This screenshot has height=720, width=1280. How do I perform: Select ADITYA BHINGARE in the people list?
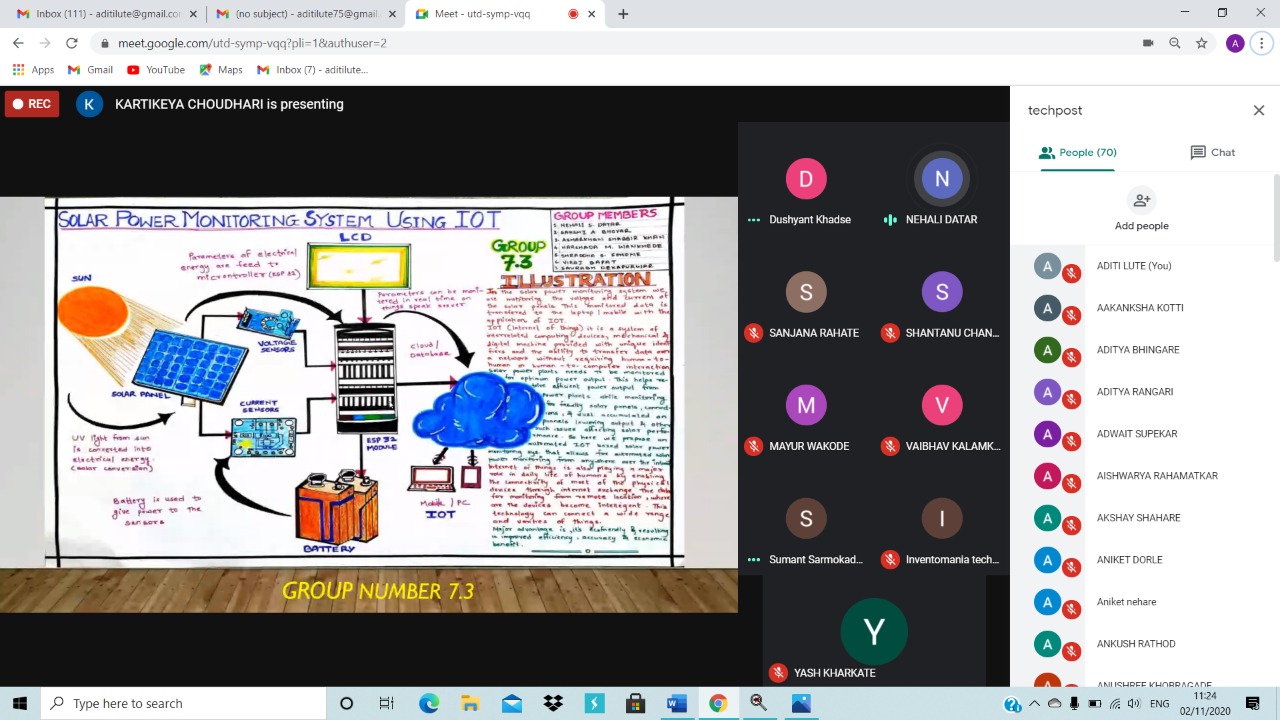click(x=1141, y=350)
